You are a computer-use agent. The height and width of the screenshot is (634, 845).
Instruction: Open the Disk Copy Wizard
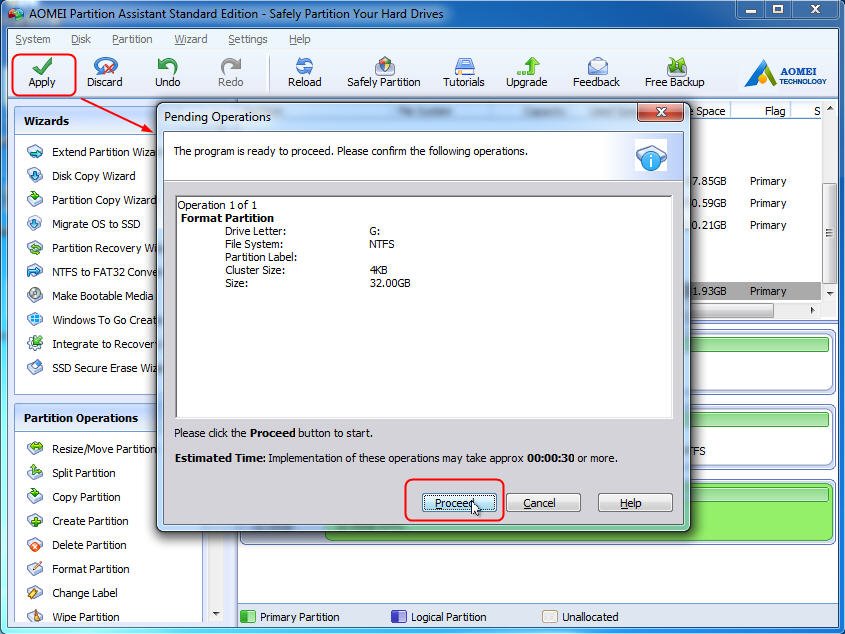click(81, 176)
